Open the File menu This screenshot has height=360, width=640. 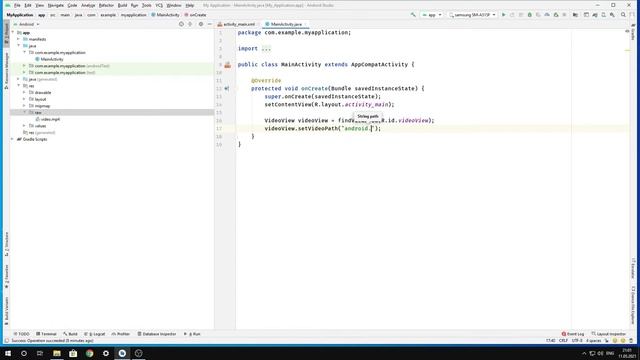pyautogui.click(x=17, y=5)
